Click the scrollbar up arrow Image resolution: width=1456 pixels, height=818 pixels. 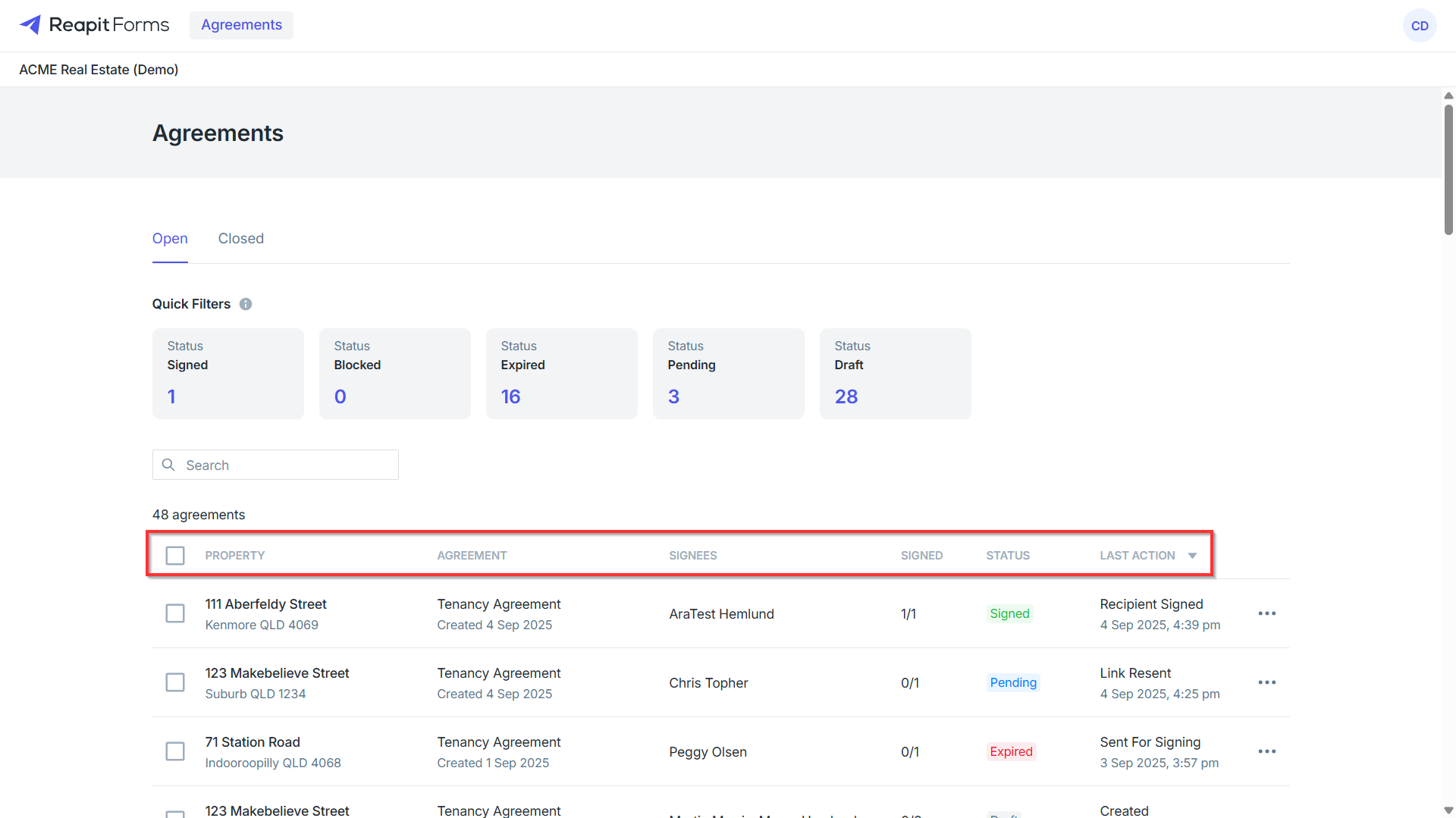(x=1448, y=96)
